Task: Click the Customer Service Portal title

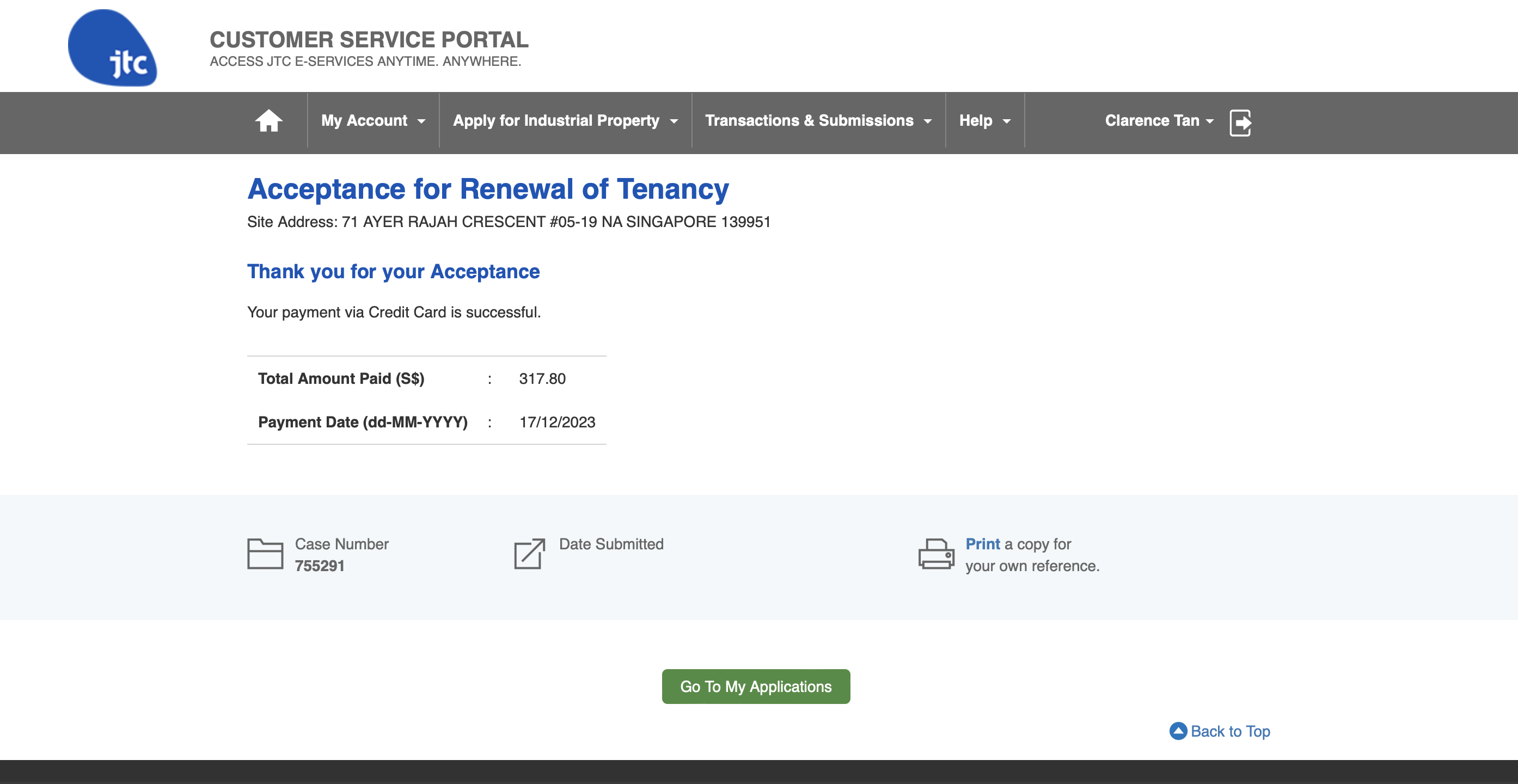Action: tap(369, 39)
